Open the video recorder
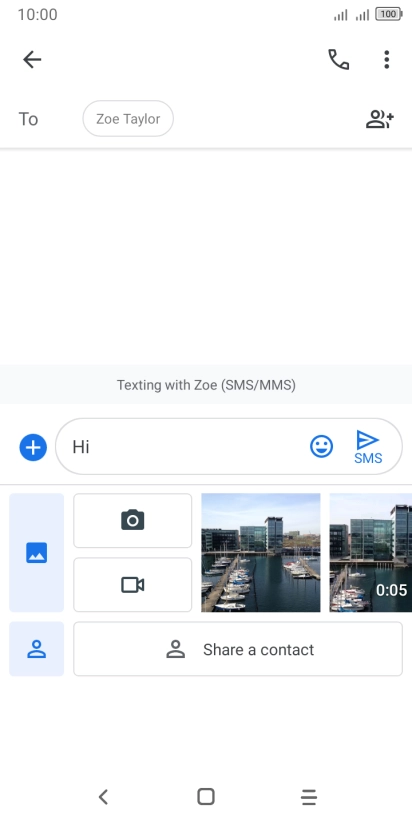The width and height of the screenshot is (412, 824). point(132,585)
